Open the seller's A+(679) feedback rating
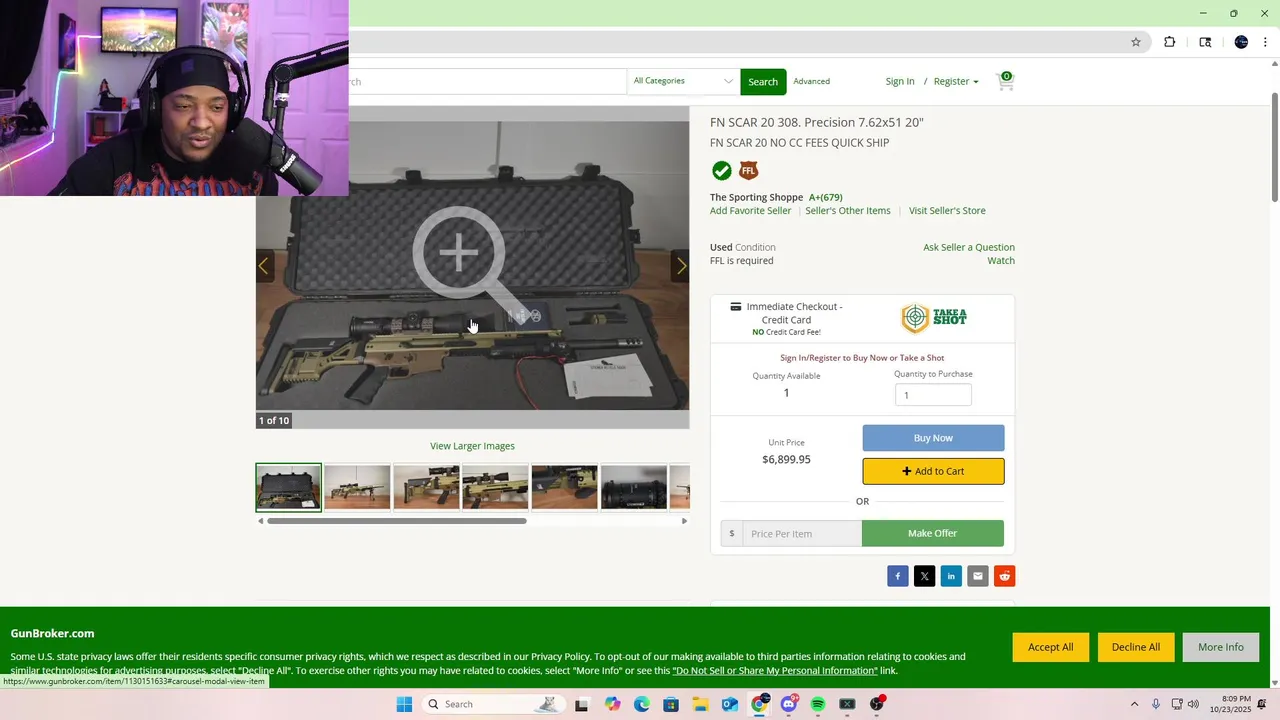Viewport: 1280px width, 720px height. [826, 197]
